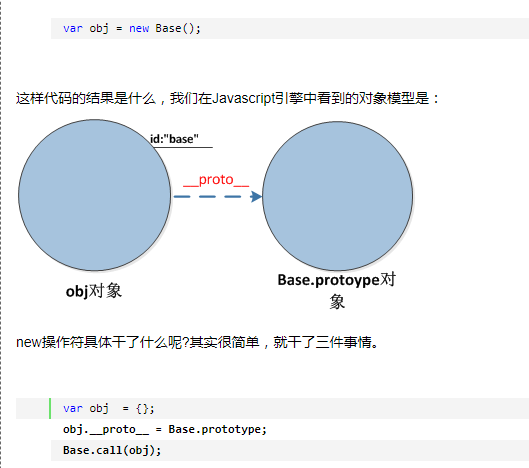The height and width of the screenshot is (468, 529).
Task: Click the 'Base.protoype对象' caption
Action: [337, 291]
